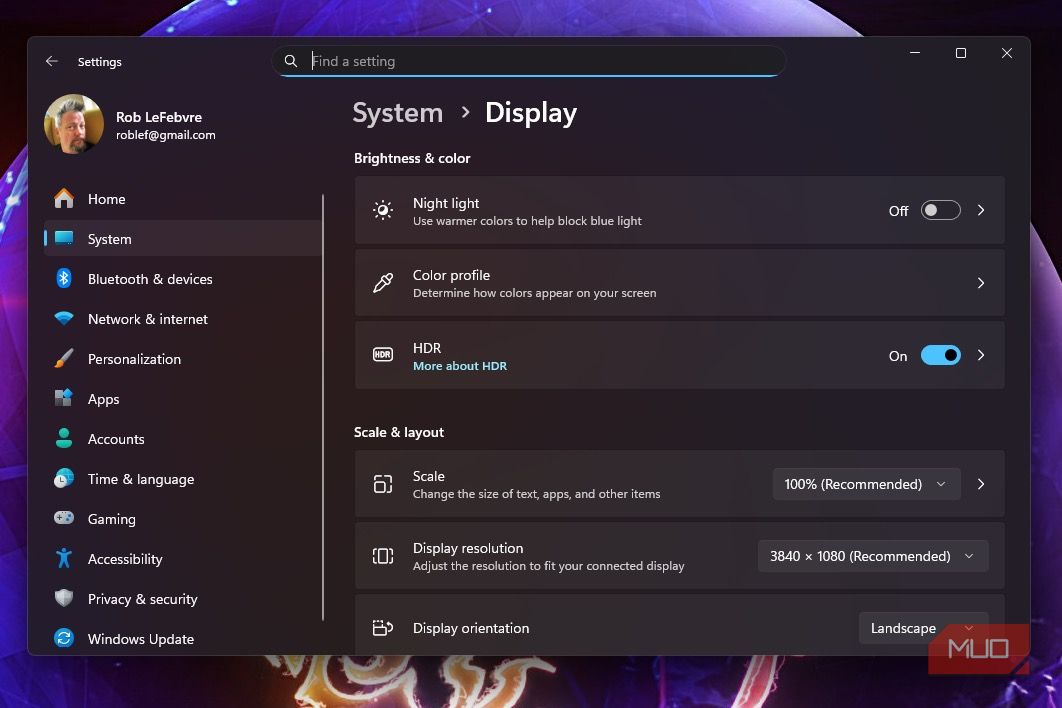Close the Settings window
The width and height of the screenshot is (1062, 708).
(x=1006, y=53)
